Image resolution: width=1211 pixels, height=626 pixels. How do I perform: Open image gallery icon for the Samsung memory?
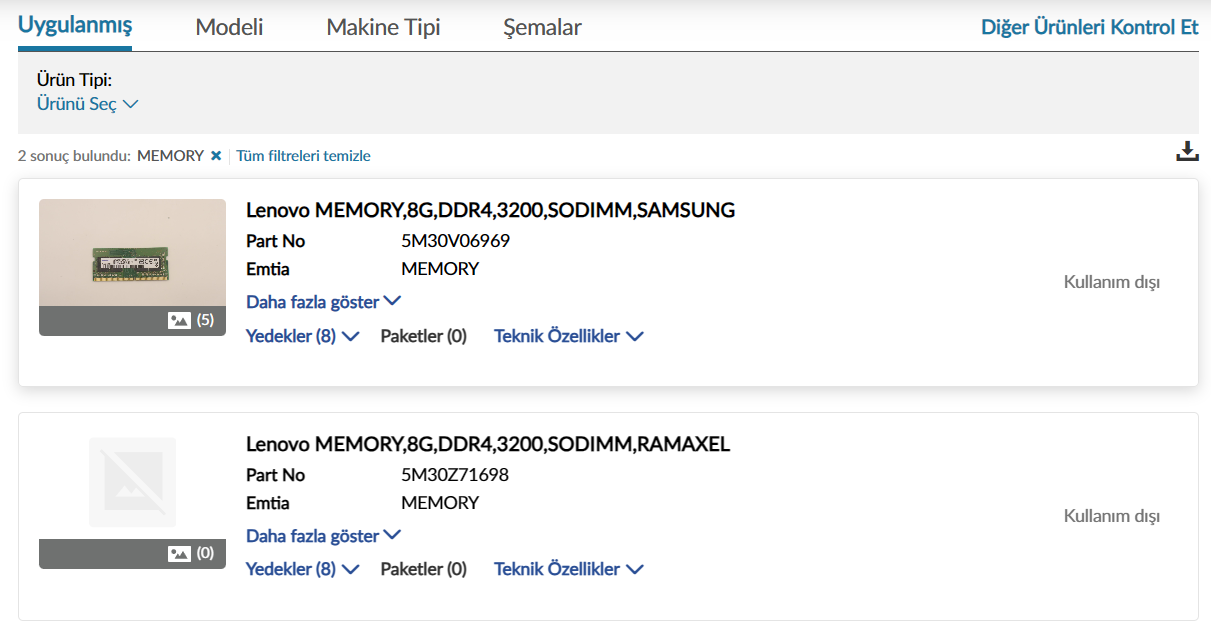coord(180,320)
